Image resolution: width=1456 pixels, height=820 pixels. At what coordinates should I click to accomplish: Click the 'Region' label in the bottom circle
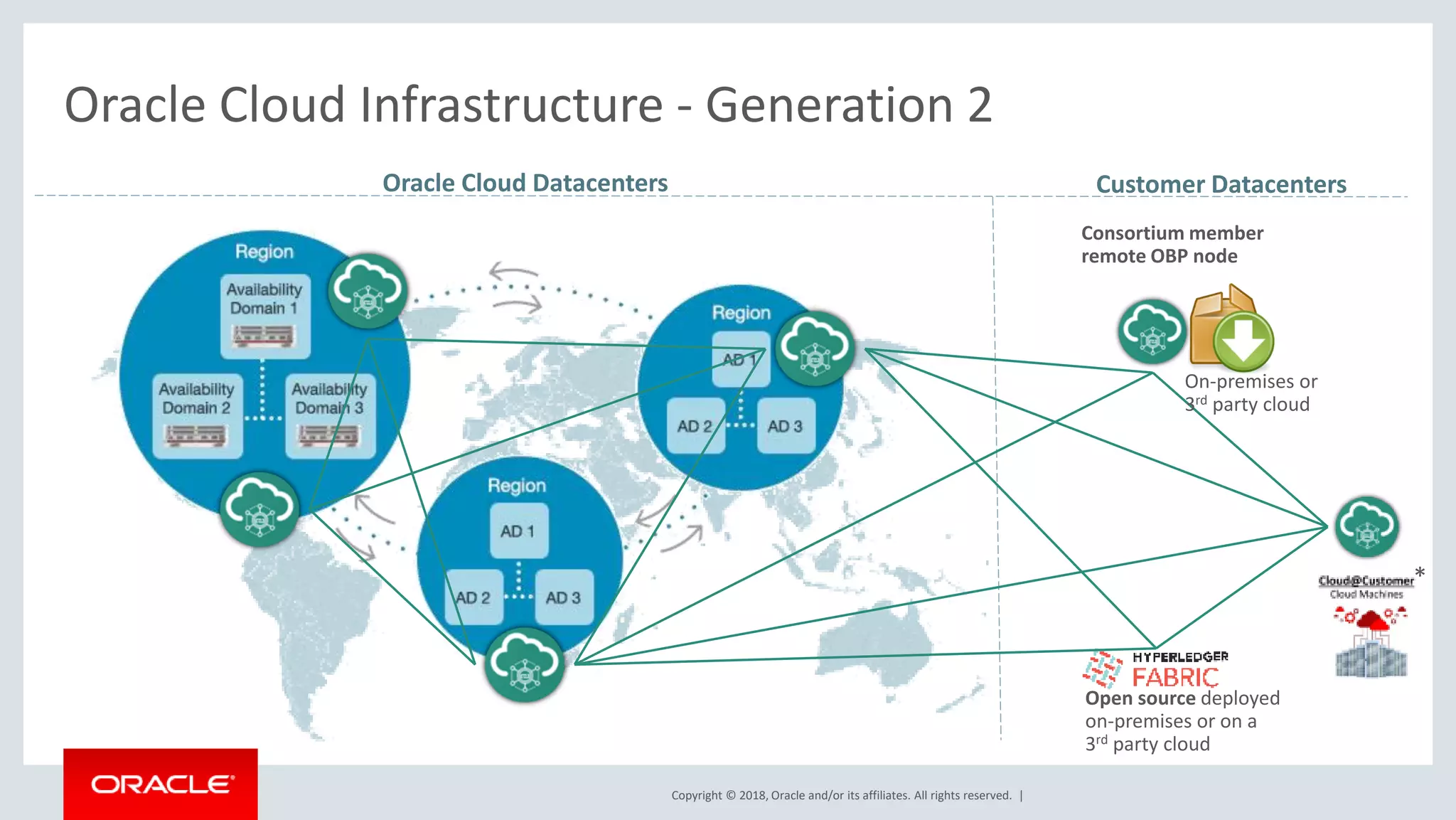click(x=517, y=486)
